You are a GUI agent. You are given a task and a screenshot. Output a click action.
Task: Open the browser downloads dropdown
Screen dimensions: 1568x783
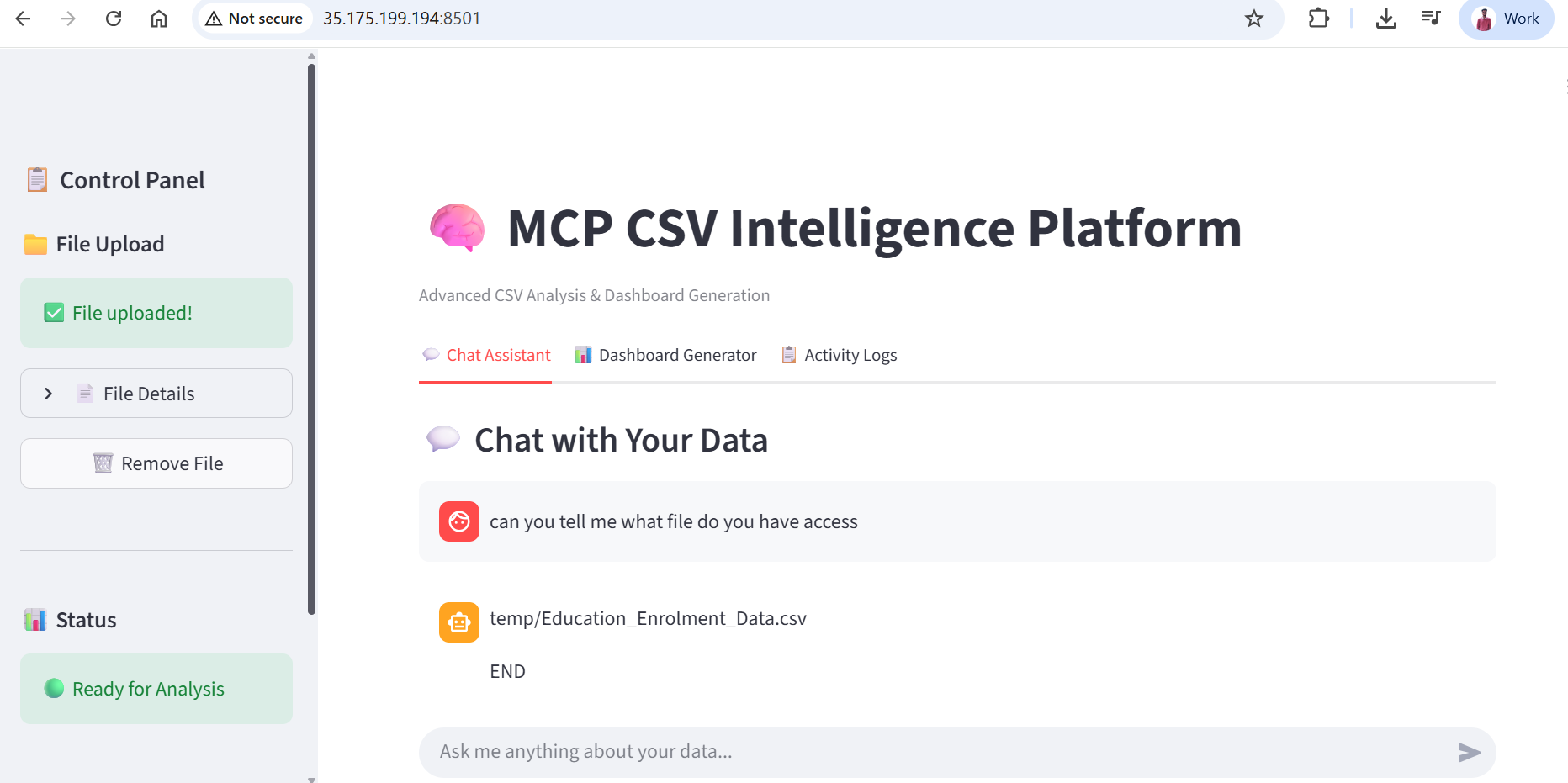[x=1385, y=18]
